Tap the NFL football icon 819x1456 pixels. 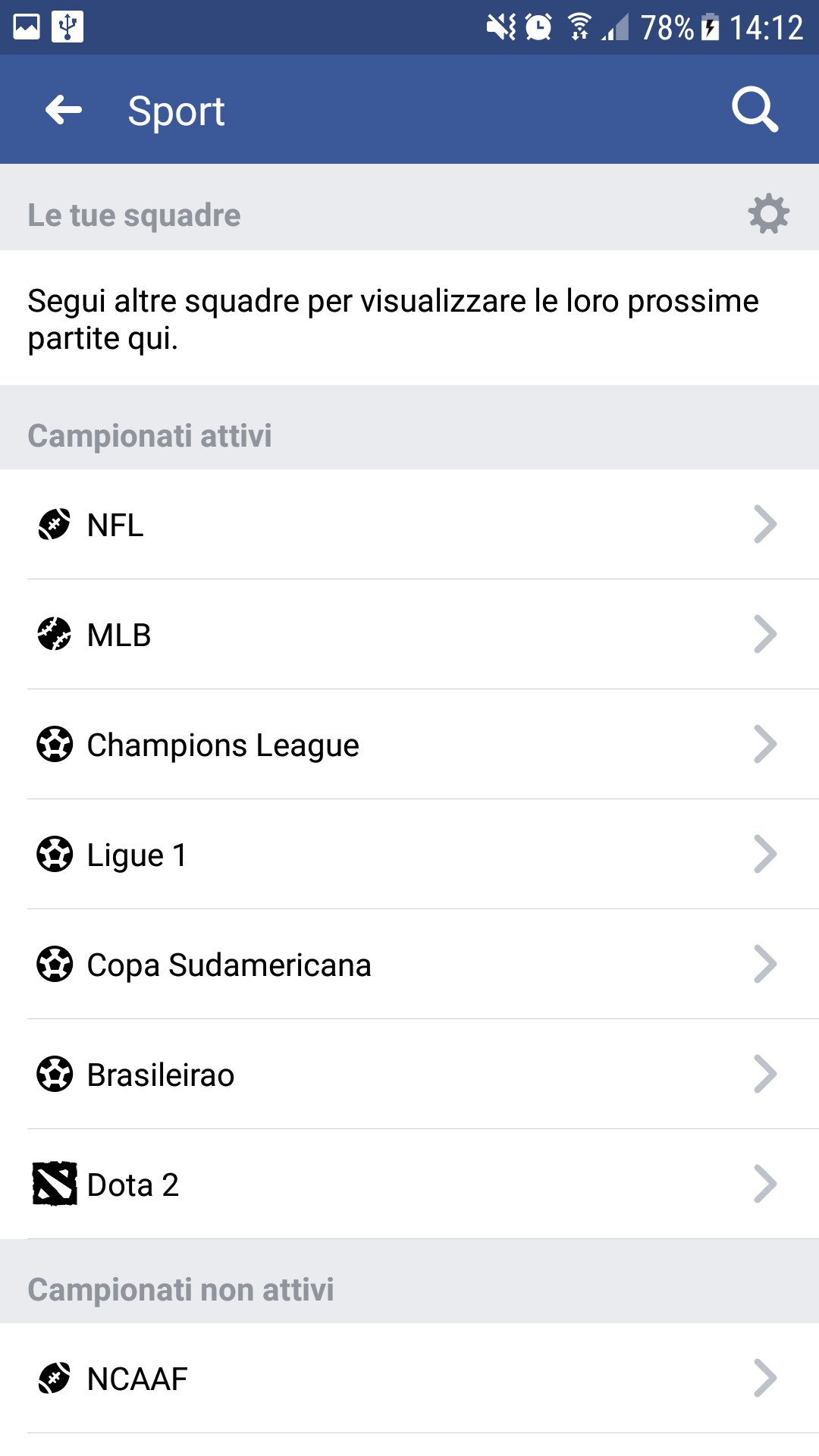coord(55,524)
